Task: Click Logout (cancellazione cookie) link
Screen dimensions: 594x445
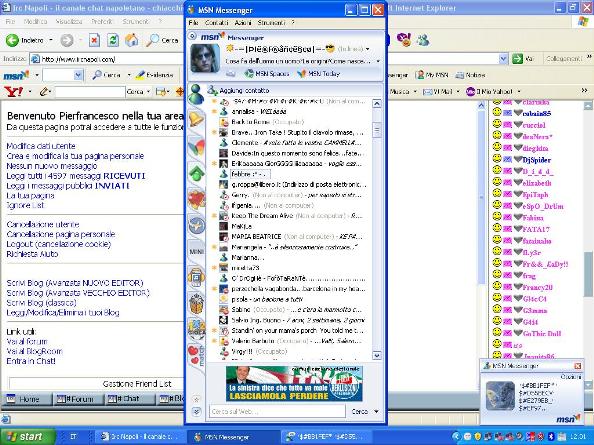Action: 59,244
